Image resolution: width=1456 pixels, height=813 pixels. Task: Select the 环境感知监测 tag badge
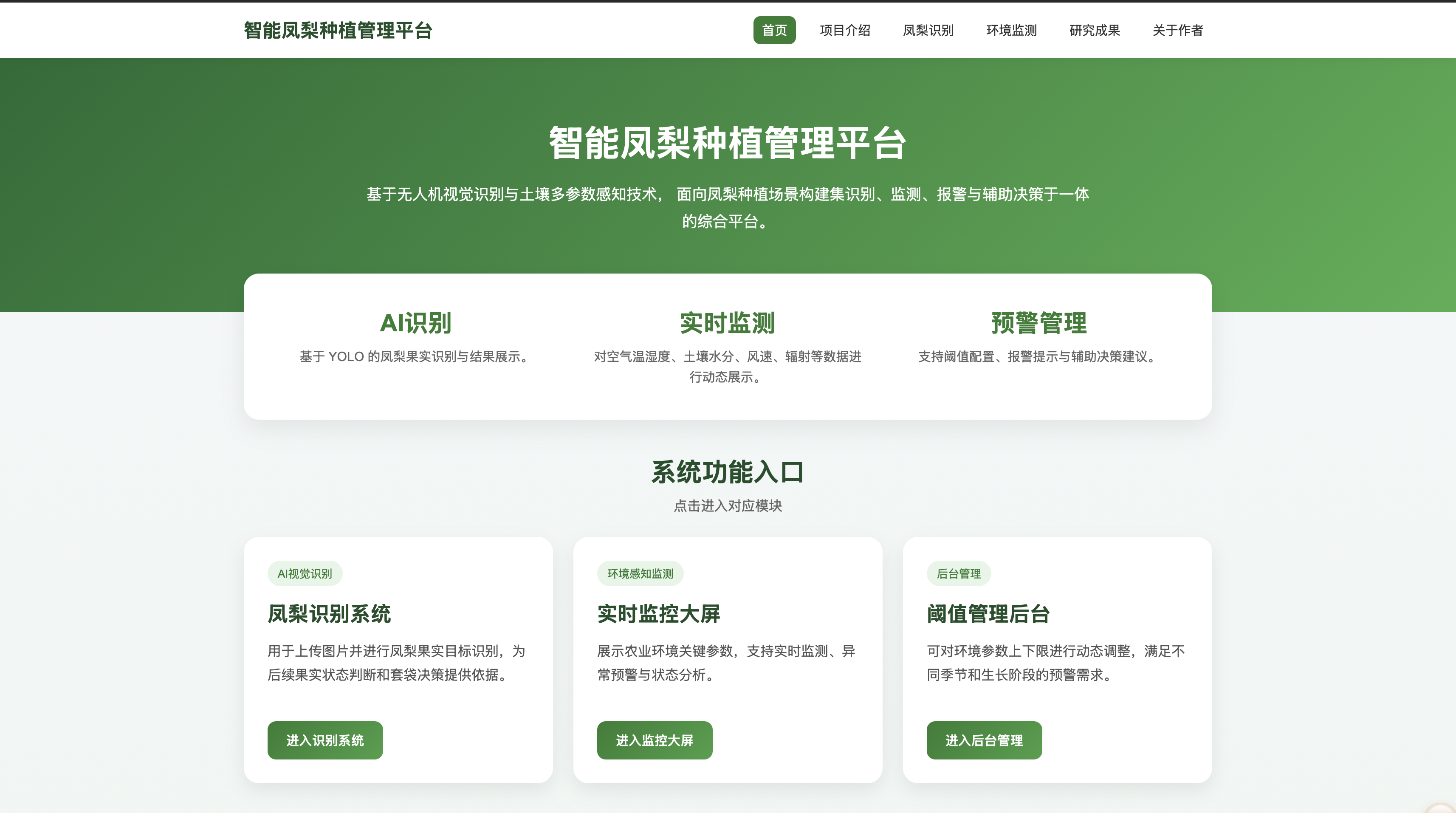tap(640, 573)
